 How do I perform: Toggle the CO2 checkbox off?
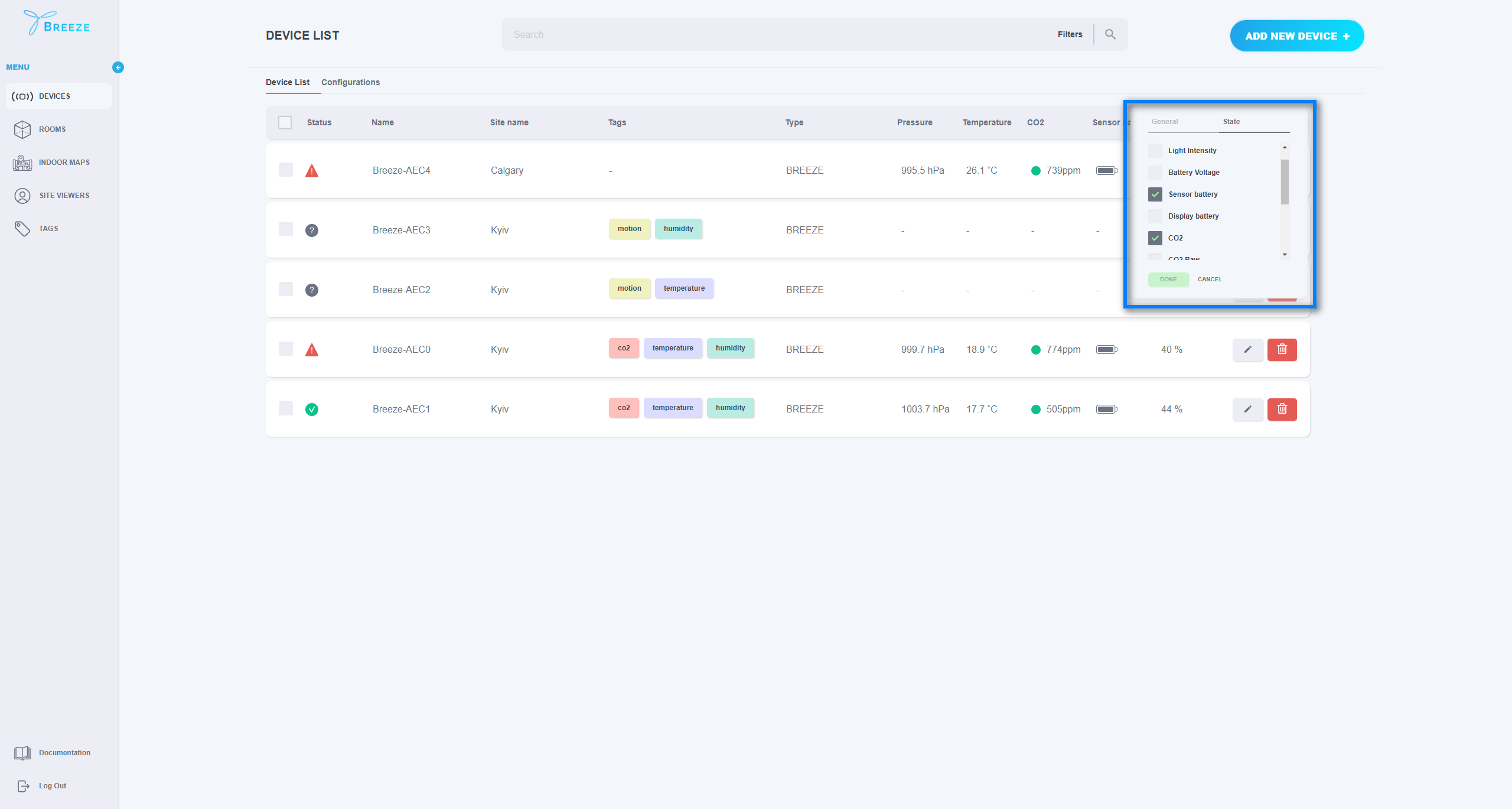tap(1156, 238)
